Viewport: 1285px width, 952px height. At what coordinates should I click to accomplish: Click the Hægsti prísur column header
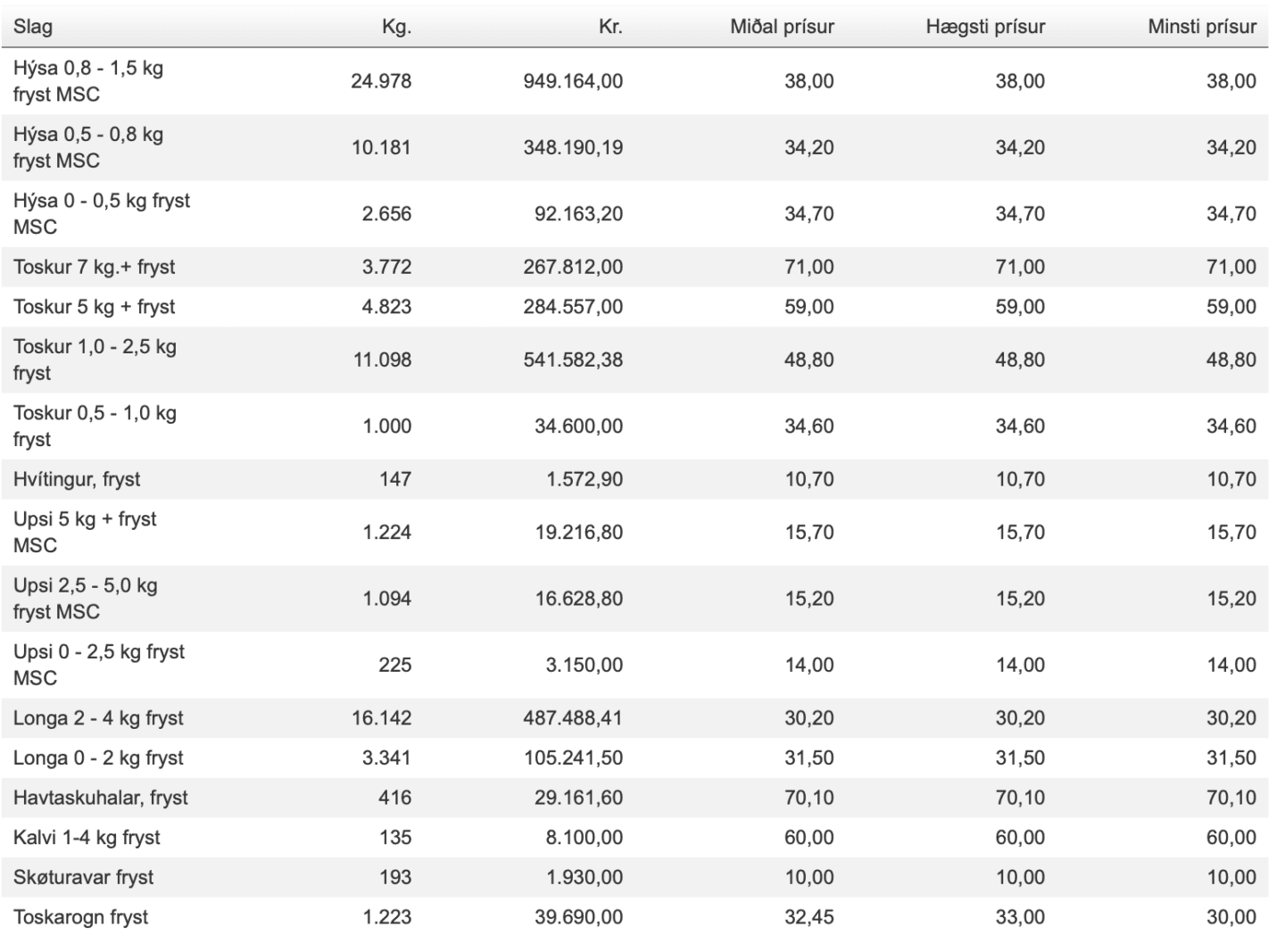(985, 27)
